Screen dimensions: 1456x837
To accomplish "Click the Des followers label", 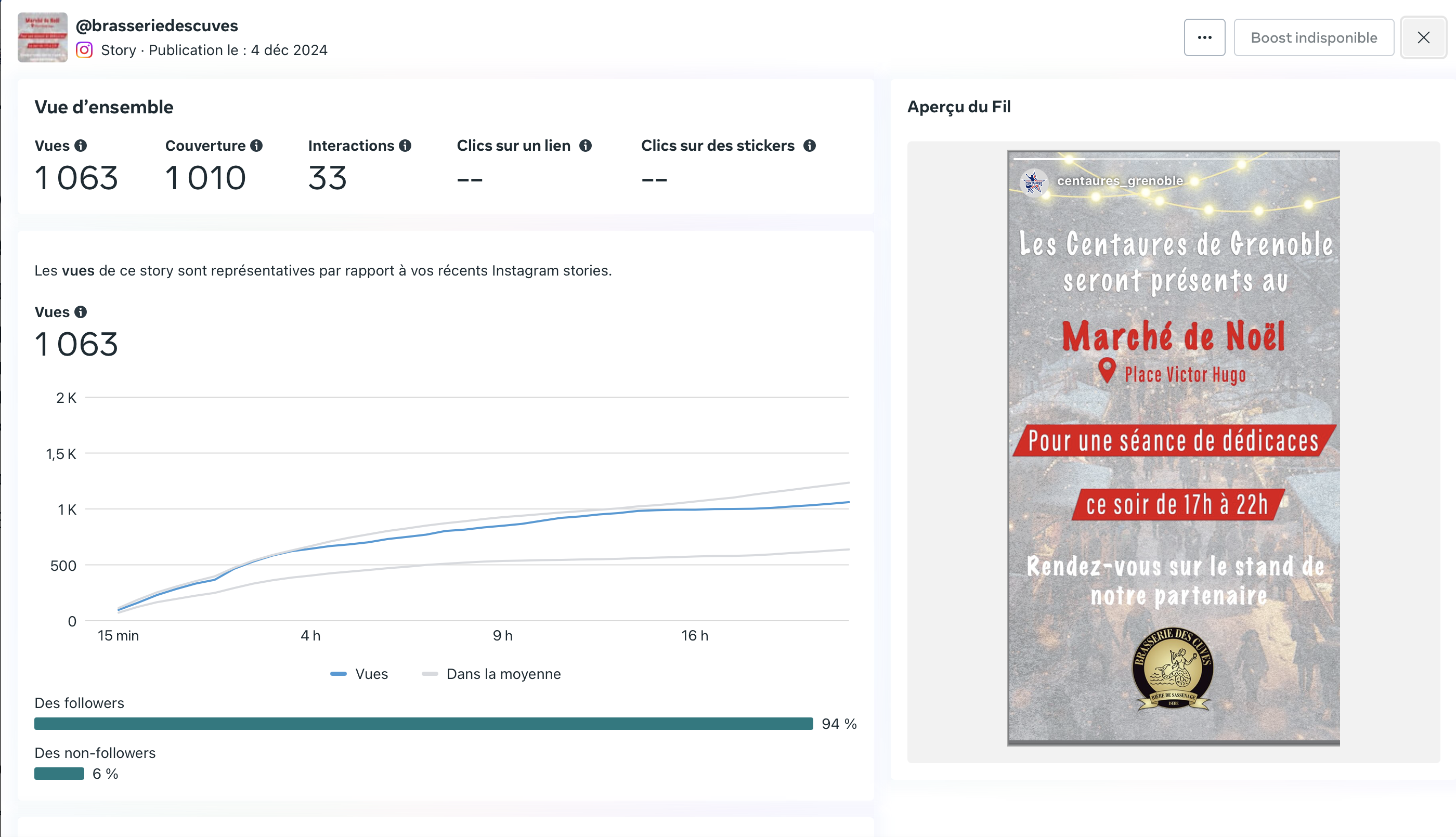I will (x=80, y=703).
